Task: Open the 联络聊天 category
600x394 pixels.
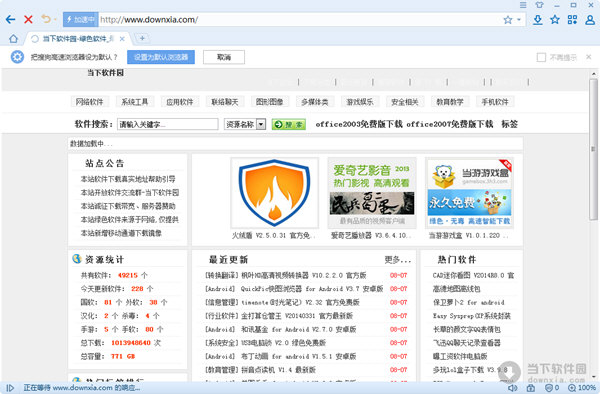Action: click(x=225, y=102)
